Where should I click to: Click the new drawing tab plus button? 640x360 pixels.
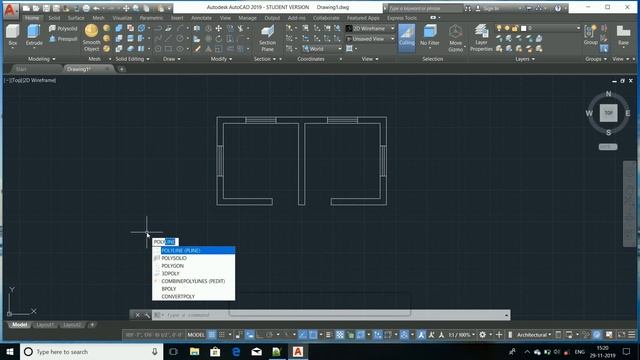click(x=121, y=69)
